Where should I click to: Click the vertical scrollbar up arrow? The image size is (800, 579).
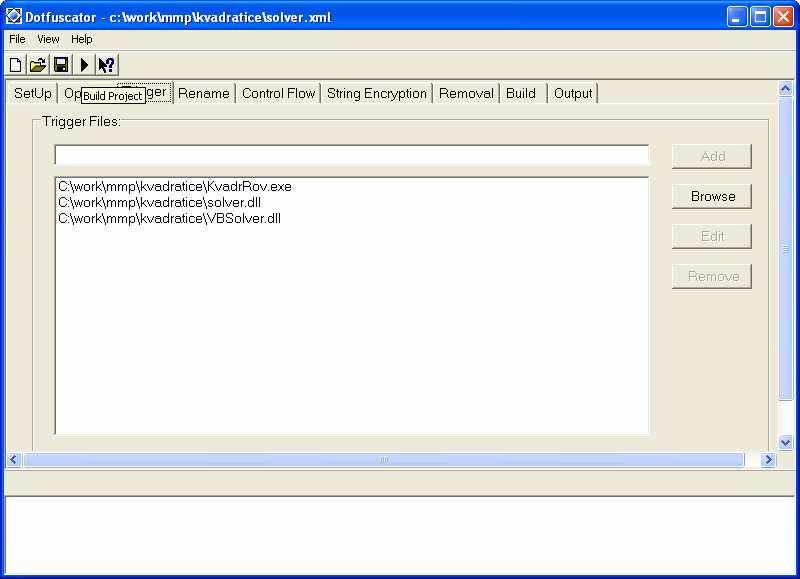[786, 89]
